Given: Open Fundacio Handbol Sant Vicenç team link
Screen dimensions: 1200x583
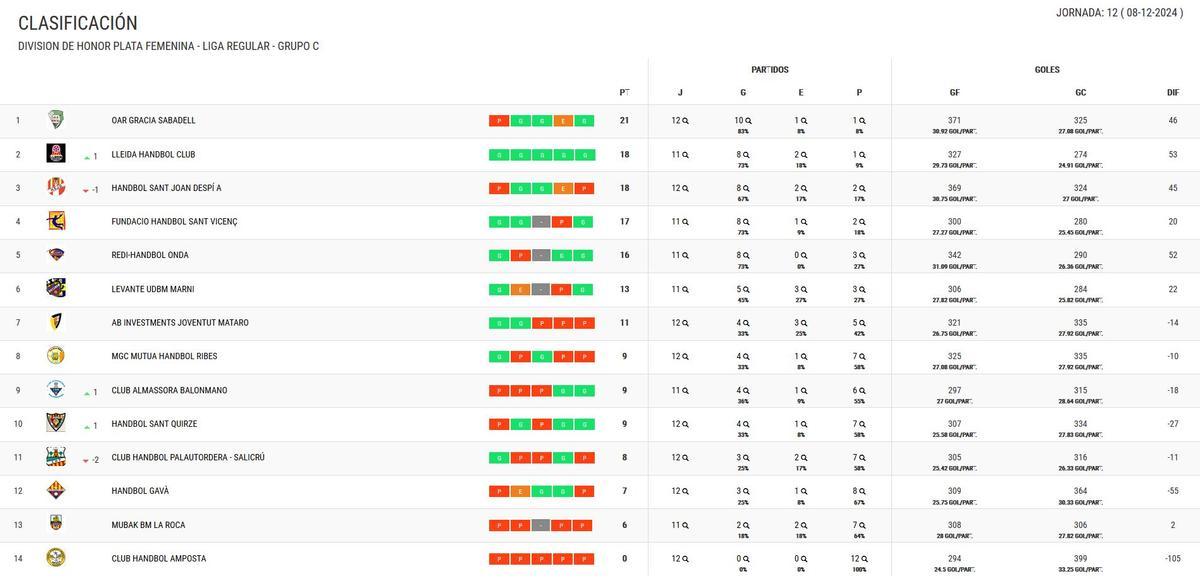Looking at the screenshot, I should [174, 222].
